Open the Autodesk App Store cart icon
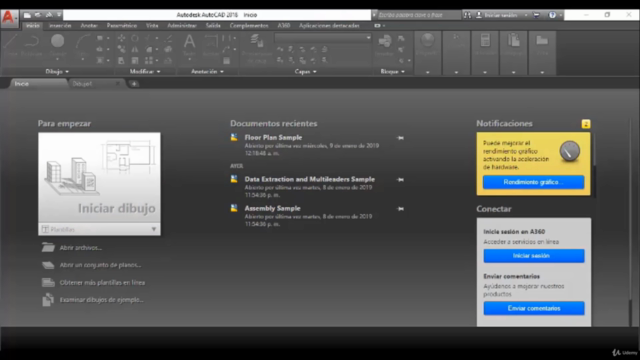This screenshot has height=360, width=640. tap(536, 15)
